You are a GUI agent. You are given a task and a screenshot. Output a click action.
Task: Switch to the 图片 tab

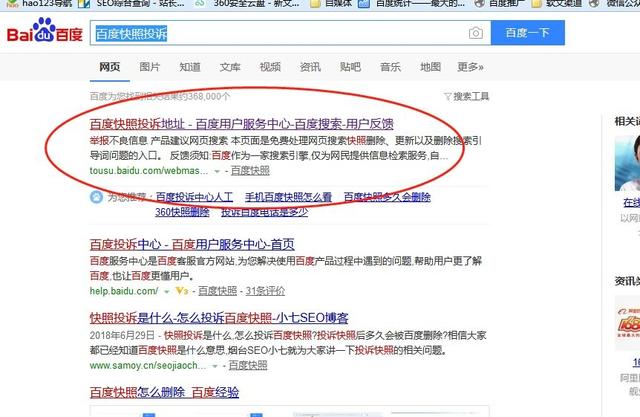pyautogui.click(x=149, y=67)
